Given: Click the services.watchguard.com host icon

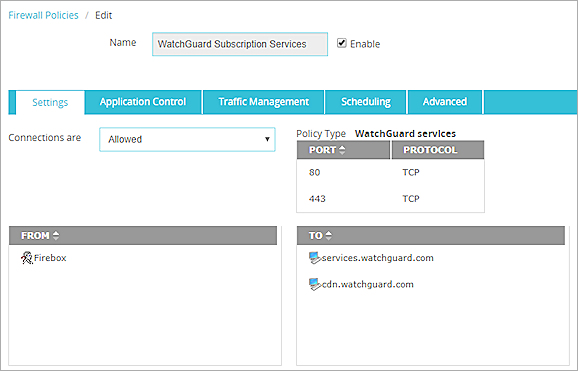Looking at the screenshot, I should (x=314, y=258).
